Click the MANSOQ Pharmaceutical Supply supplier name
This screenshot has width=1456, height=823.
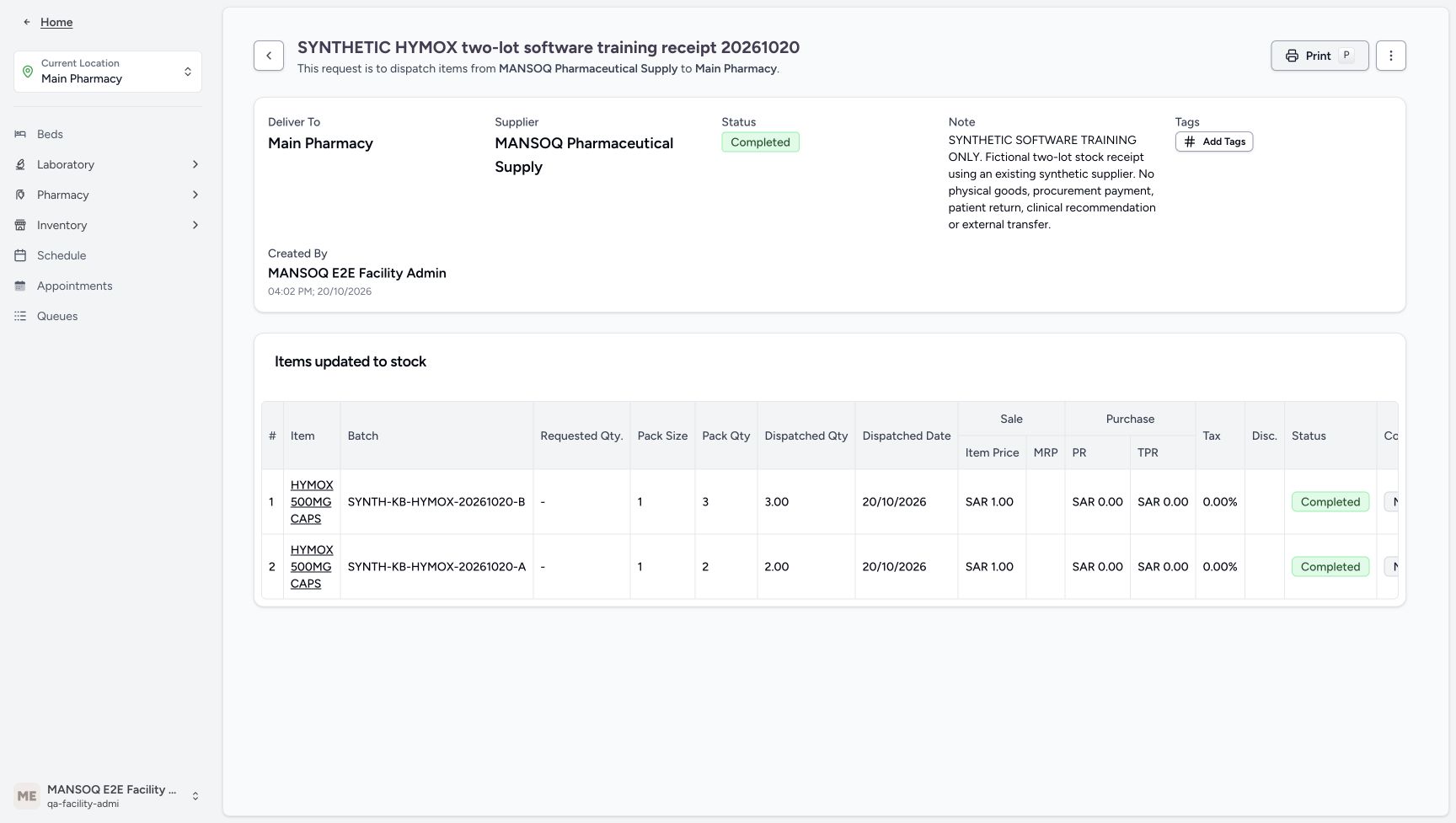[584, 155]
